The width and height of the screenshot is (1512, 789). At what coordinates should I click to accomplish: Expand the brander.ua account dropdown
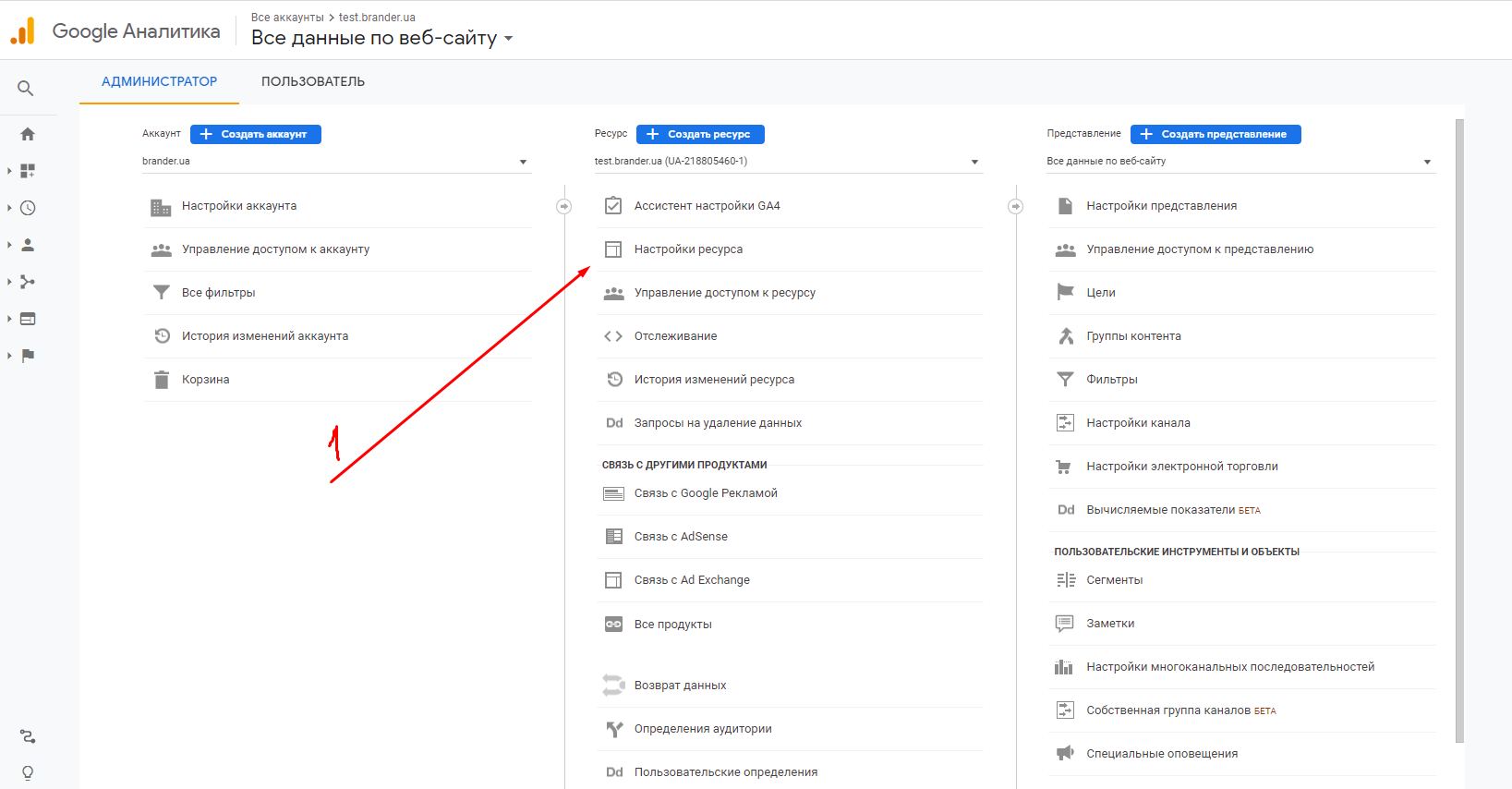click(x=523, y=162)
